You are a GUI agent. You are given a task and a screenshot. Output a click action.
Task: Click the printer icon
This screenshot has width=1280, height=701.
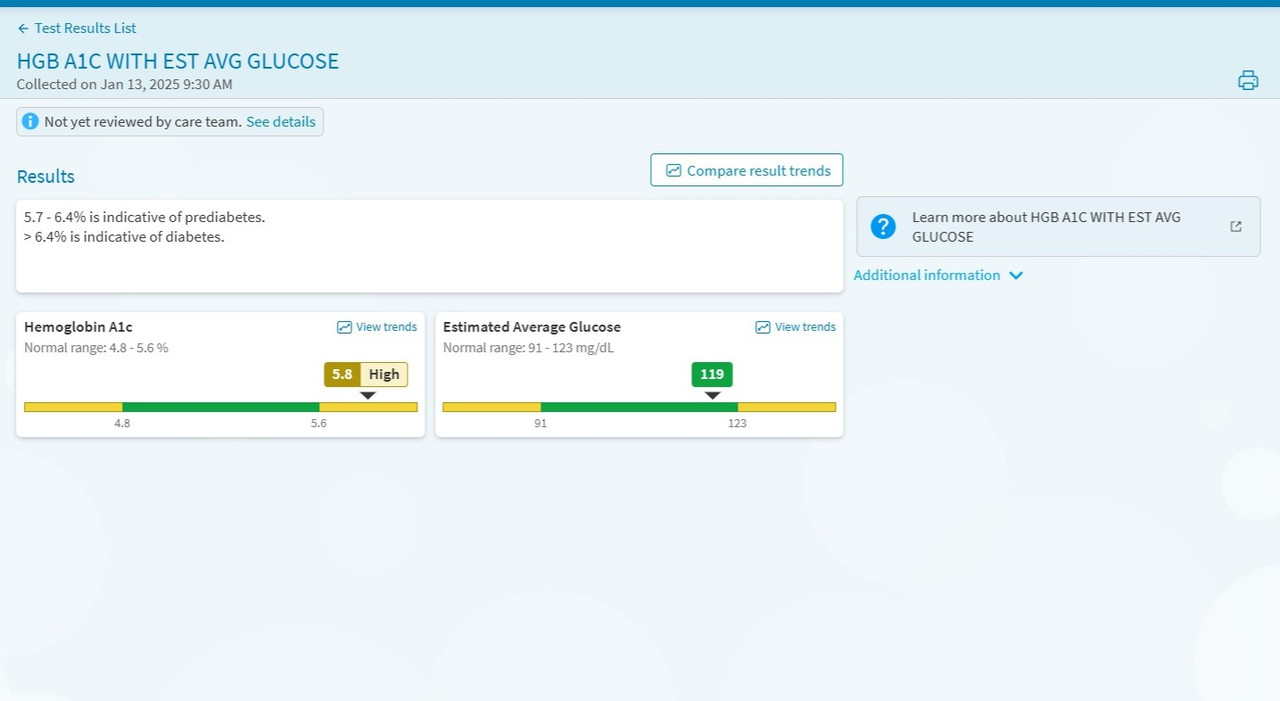point(1248,81)
